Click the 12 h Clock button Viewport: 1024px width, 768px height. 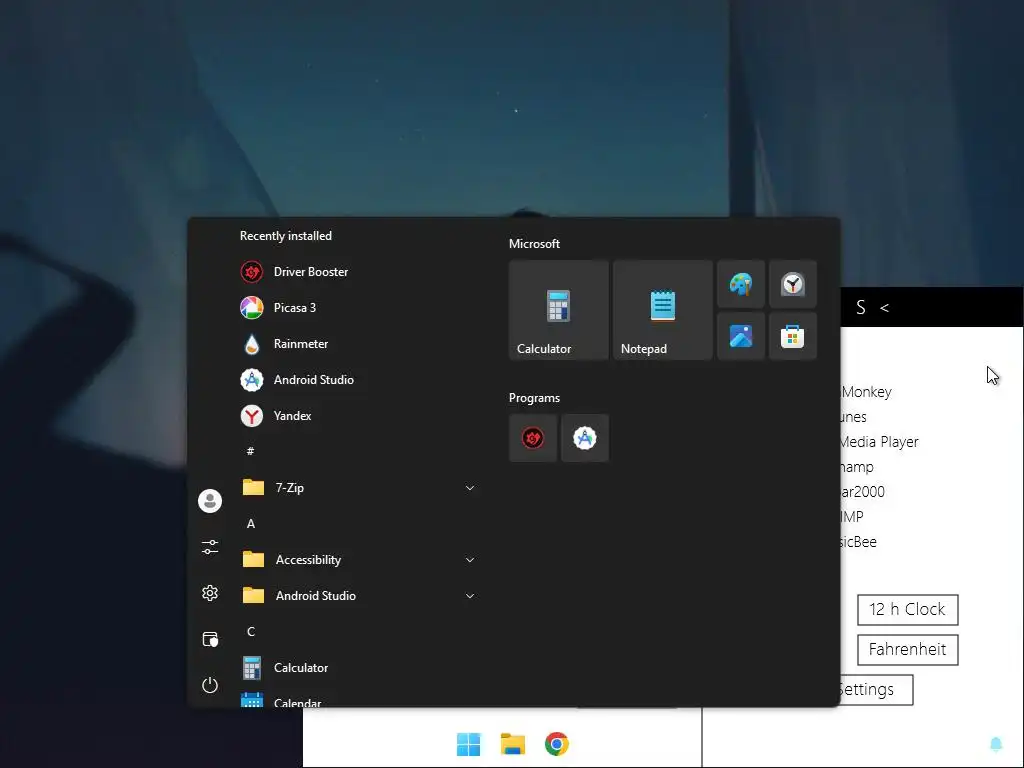click(x=907, y=609)
